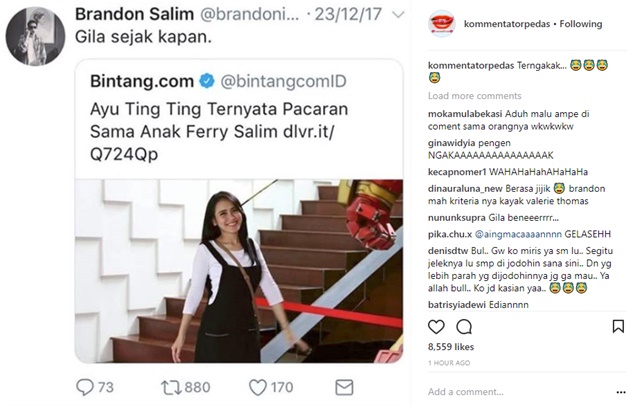This screenshot has height=406, width=630.
Task: Expand Load more comments
Action: coord(475,96)
